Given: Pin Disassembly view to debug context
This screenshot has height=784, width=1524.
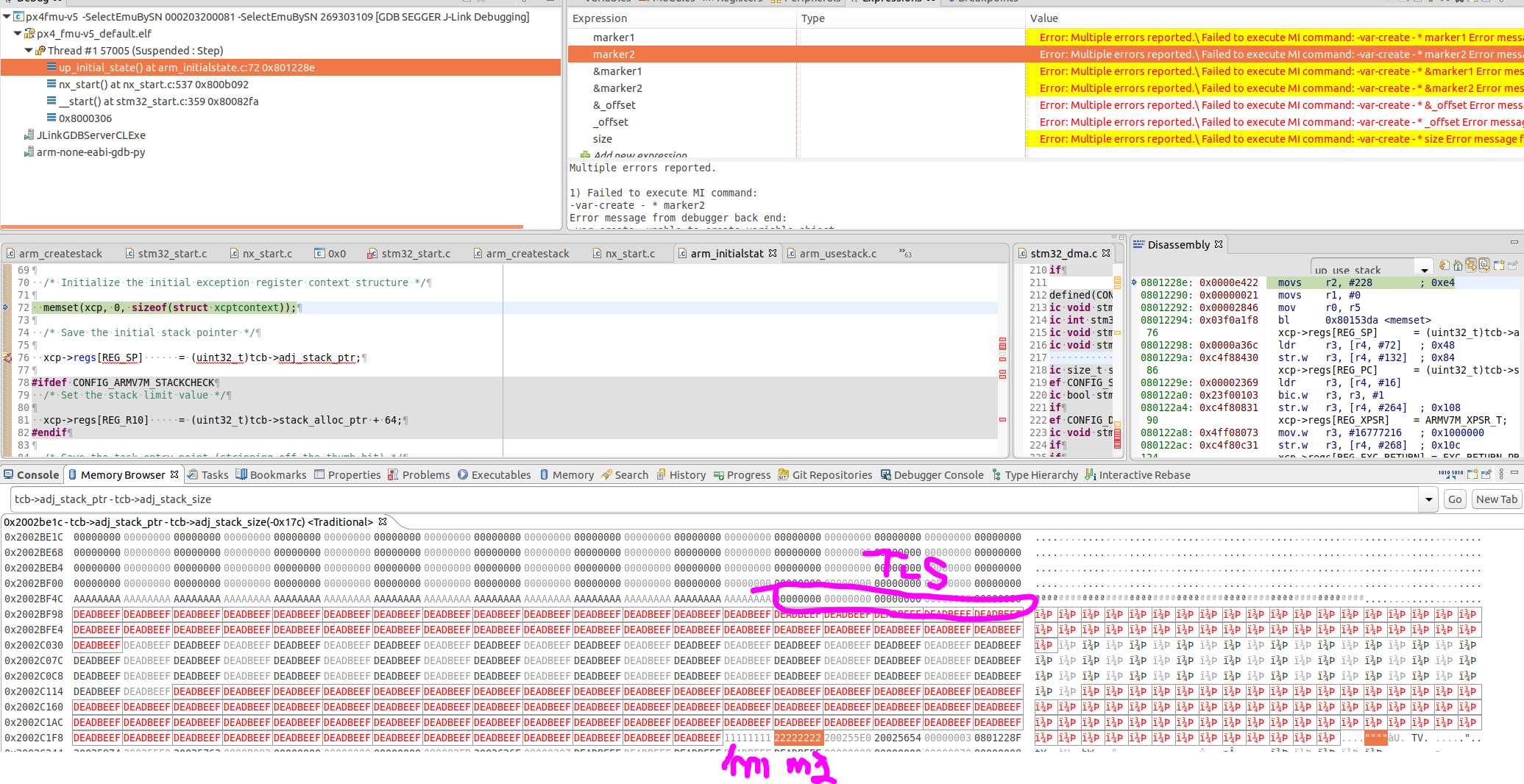Looking at the screenshot, I should click(x=1513, y=266).
